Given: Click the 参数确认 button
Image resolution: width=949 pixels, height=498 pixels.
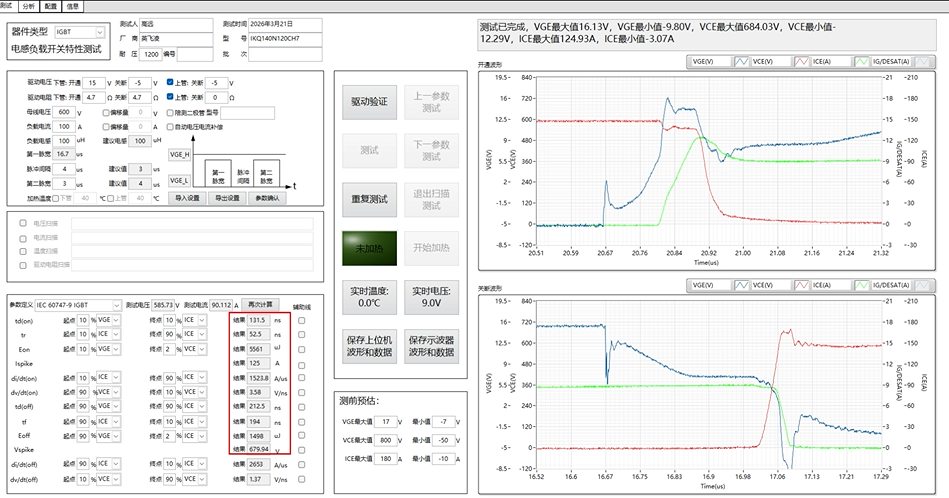Looking at the screenshot, I should (x=267, y=198).
